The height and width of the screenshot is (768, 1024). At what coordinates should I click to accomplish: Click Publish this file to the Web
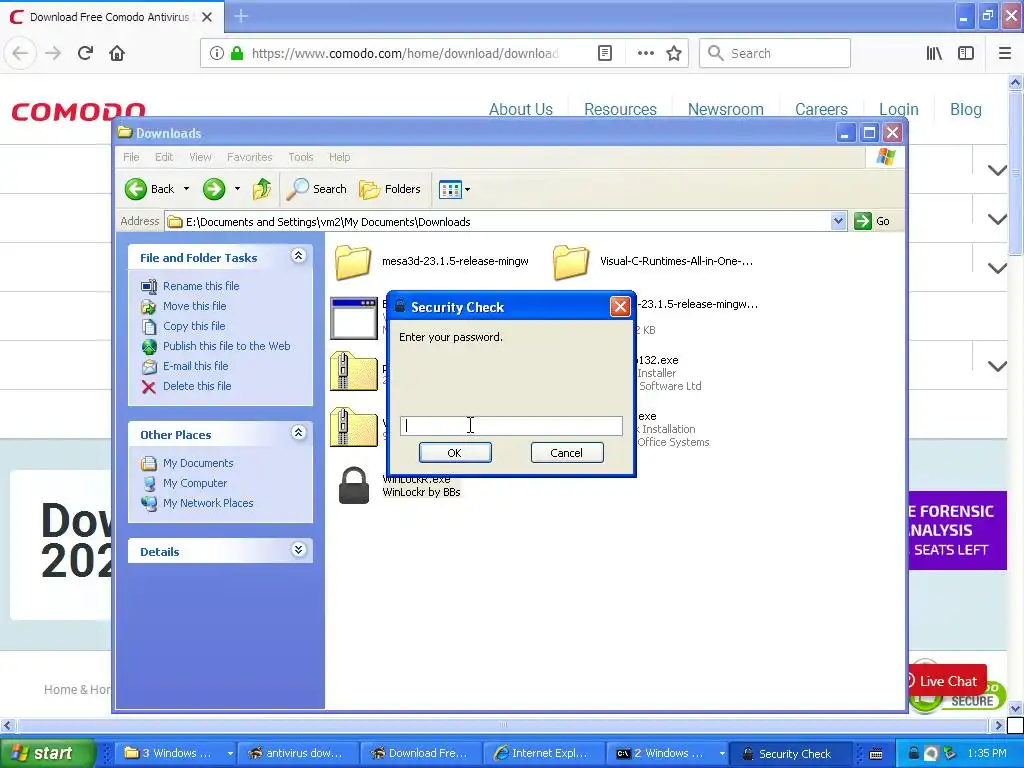click(226, 346)
